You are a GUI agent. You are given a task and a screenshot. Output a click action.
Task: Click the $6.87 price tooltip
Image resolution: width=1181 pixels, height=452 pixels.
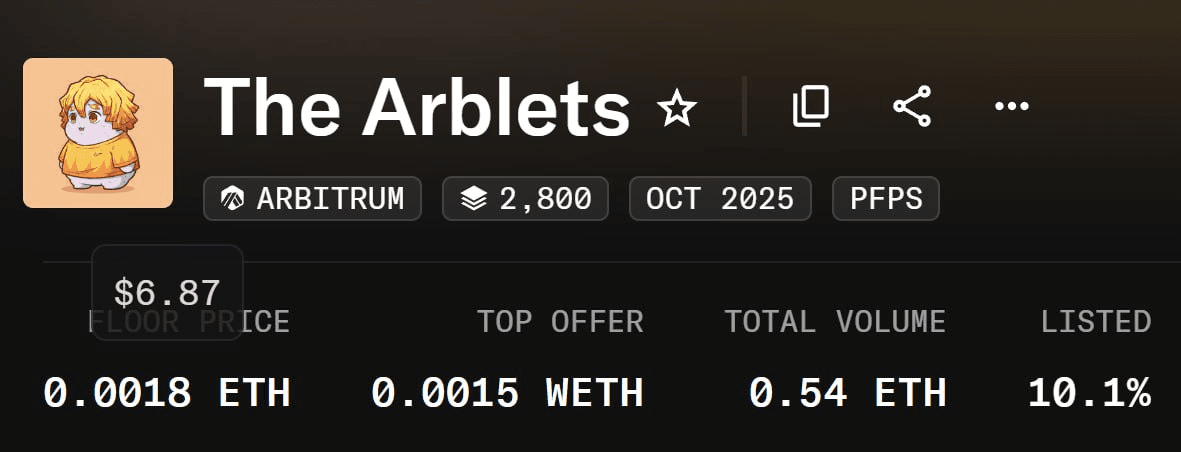(x=167, y=292)
